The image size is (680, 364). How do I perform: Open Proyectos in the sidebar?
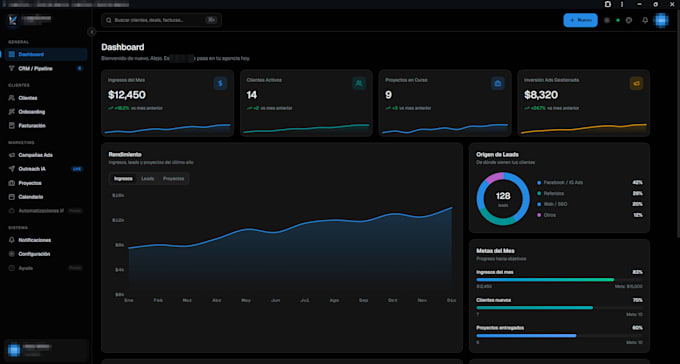tap(46, 183)
